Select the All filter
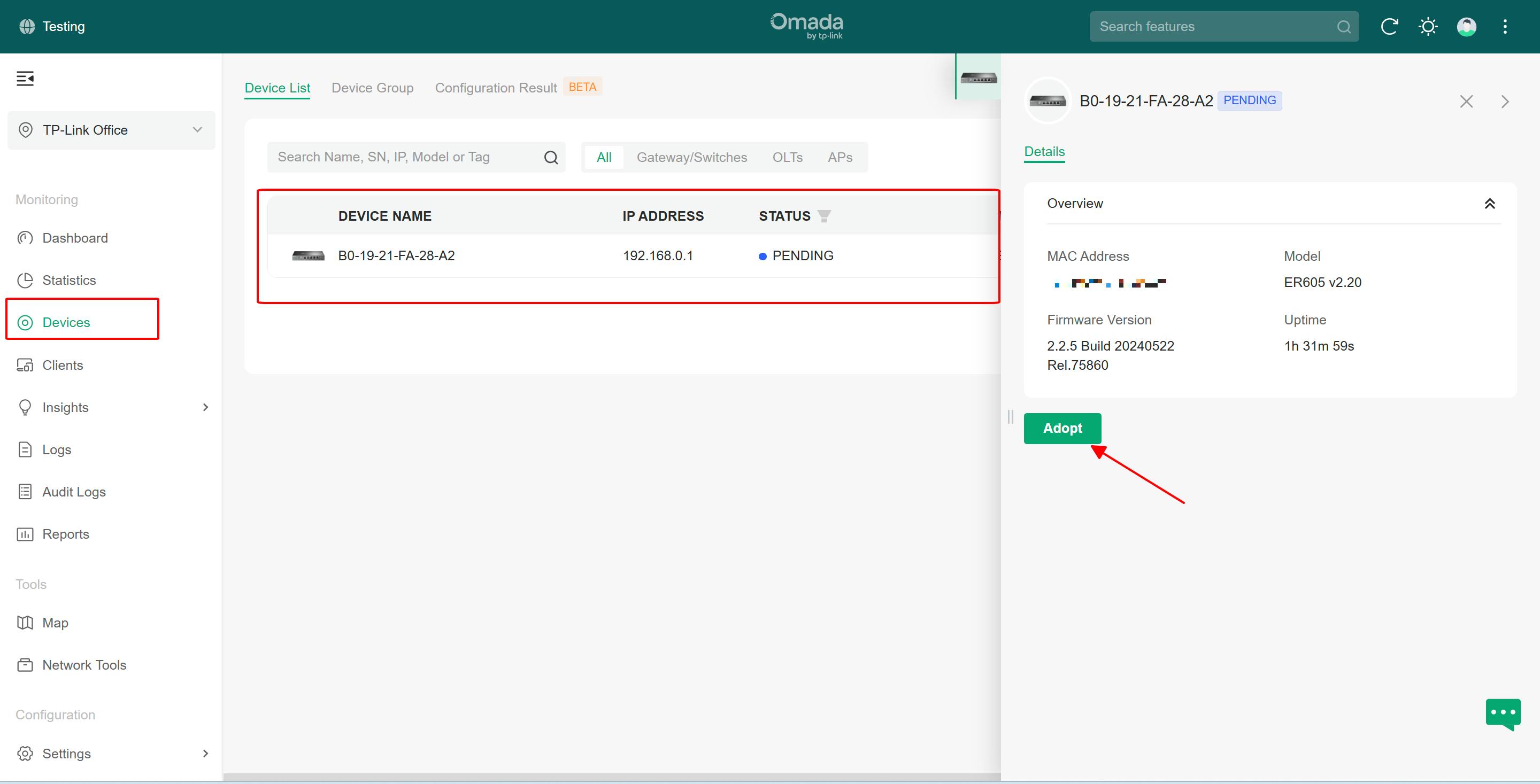The image size is (1540, 784). (604, 157)
